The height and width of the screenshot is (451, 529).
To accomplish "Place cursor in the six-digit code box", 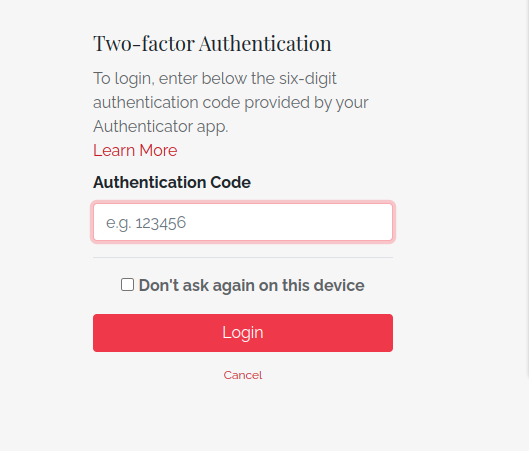I will coord(243,222).
